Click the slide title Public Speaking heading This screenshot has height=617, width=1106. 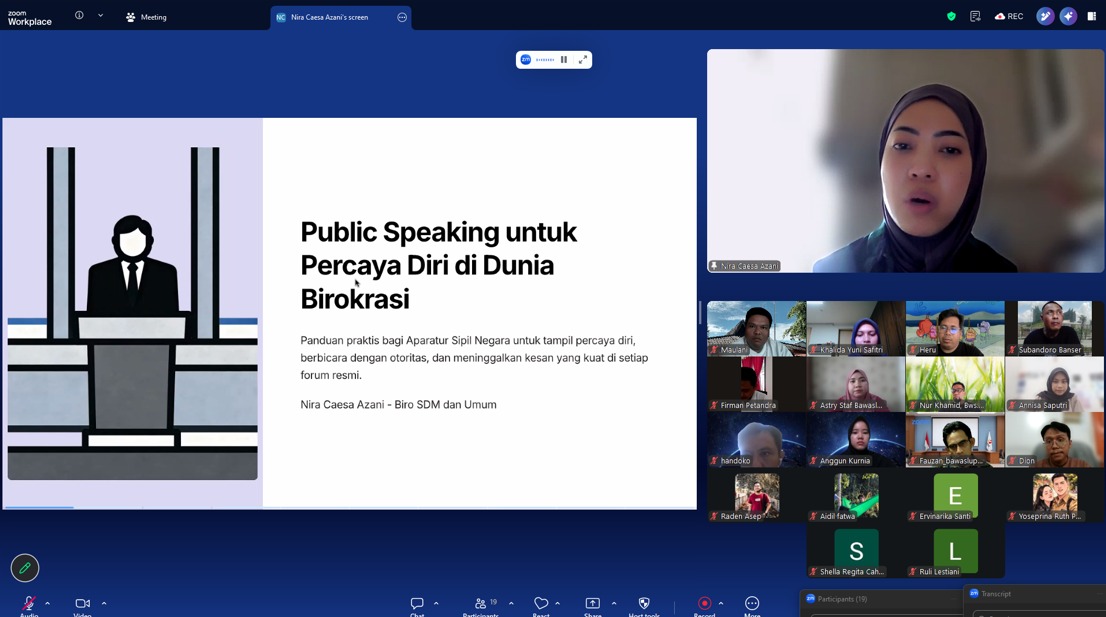click(439, 265)
